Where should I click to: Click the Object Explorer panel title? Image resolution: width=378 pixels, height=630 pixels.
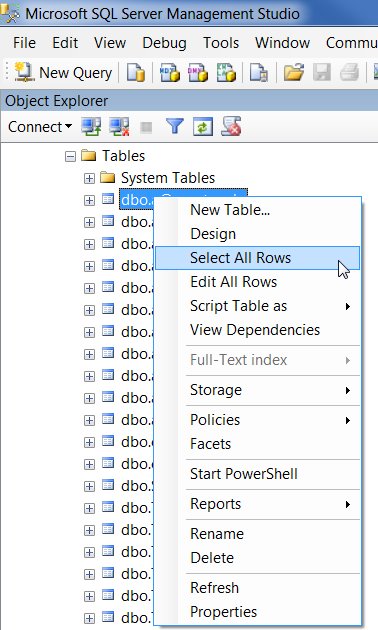[57, 101]
